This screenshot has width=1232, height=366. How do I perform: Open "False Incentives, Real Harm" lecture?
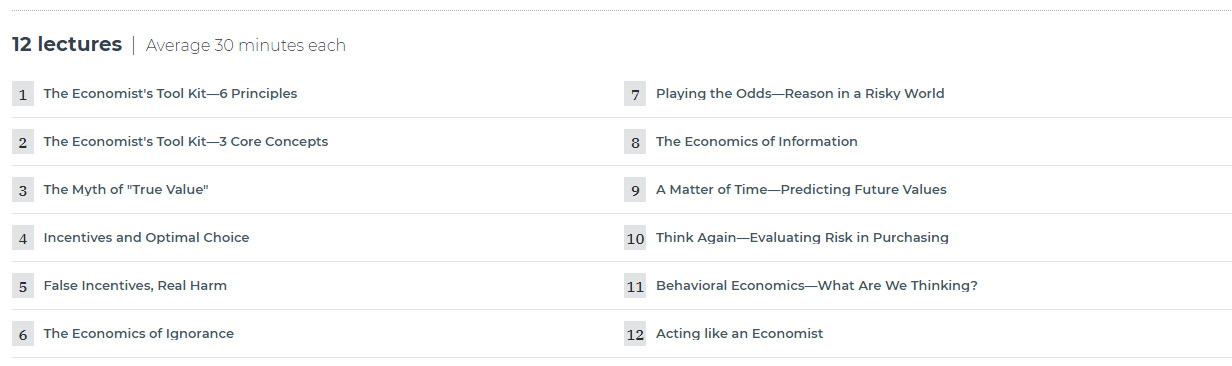click(135, 286)
